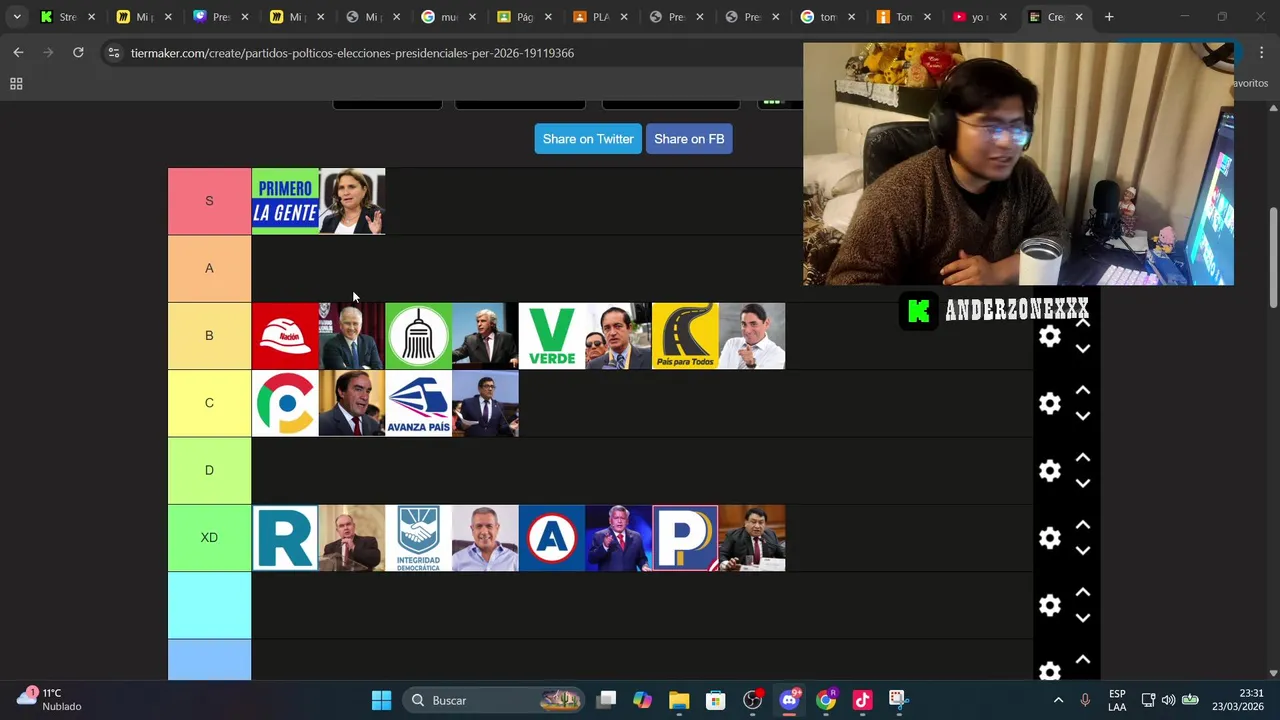Viewport: 1280px width, 720px height.
Task: Select the red S tier label
Action: (209, 201)
